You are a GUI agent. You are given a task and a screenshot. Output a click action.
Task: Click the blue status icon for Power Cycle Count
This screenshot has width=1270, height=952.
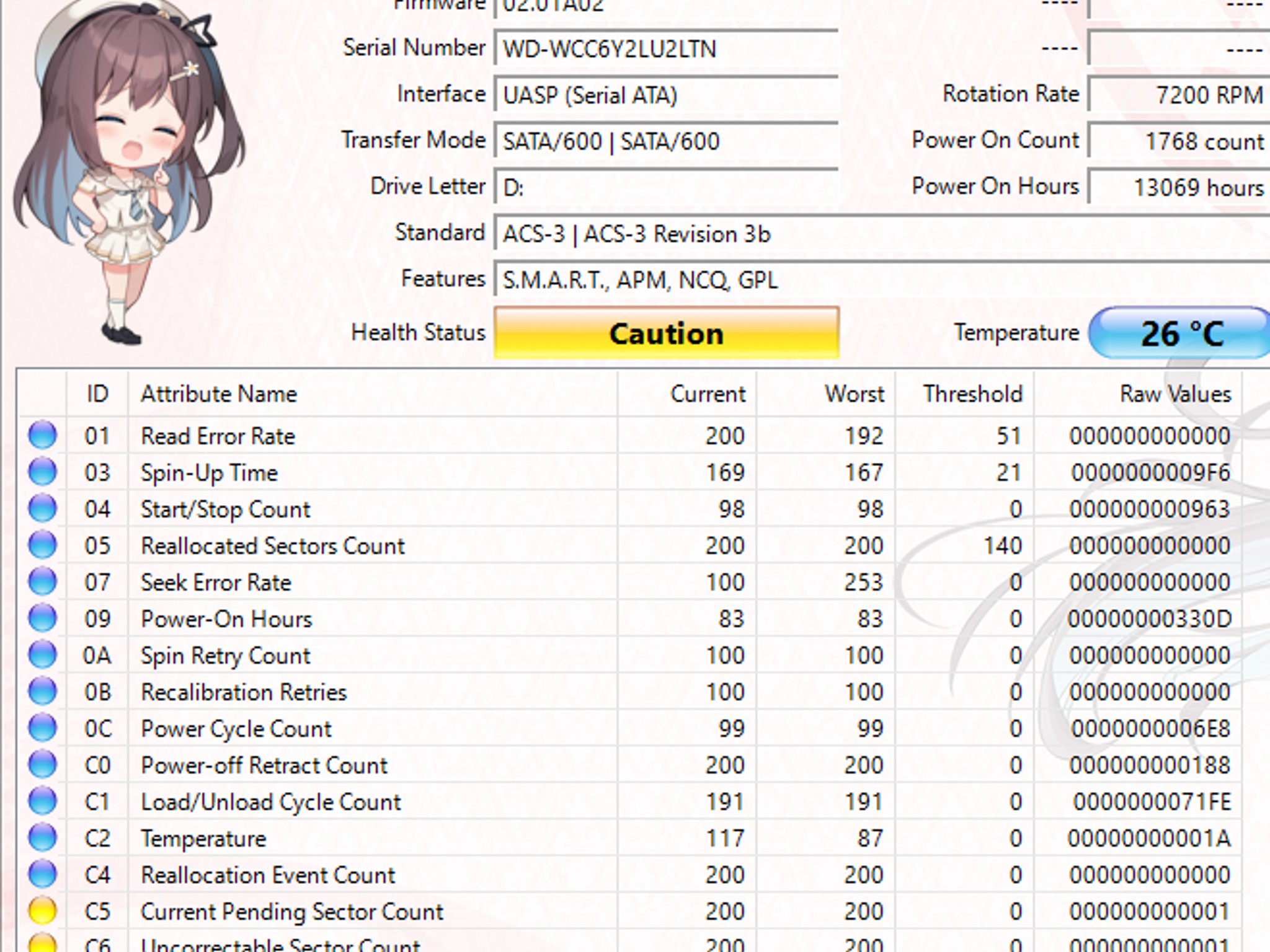43,728
